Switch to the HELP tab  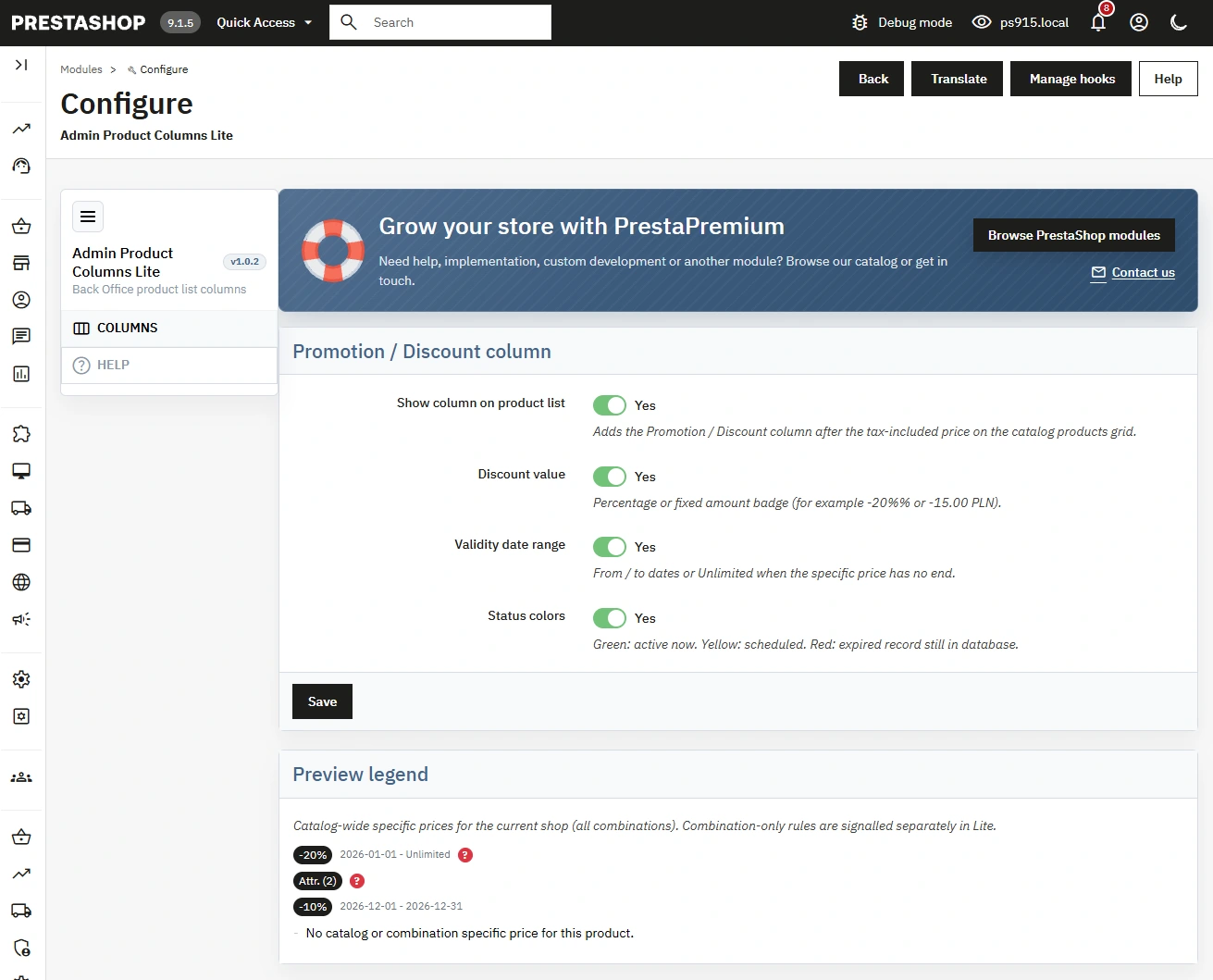tap(169, 365)
